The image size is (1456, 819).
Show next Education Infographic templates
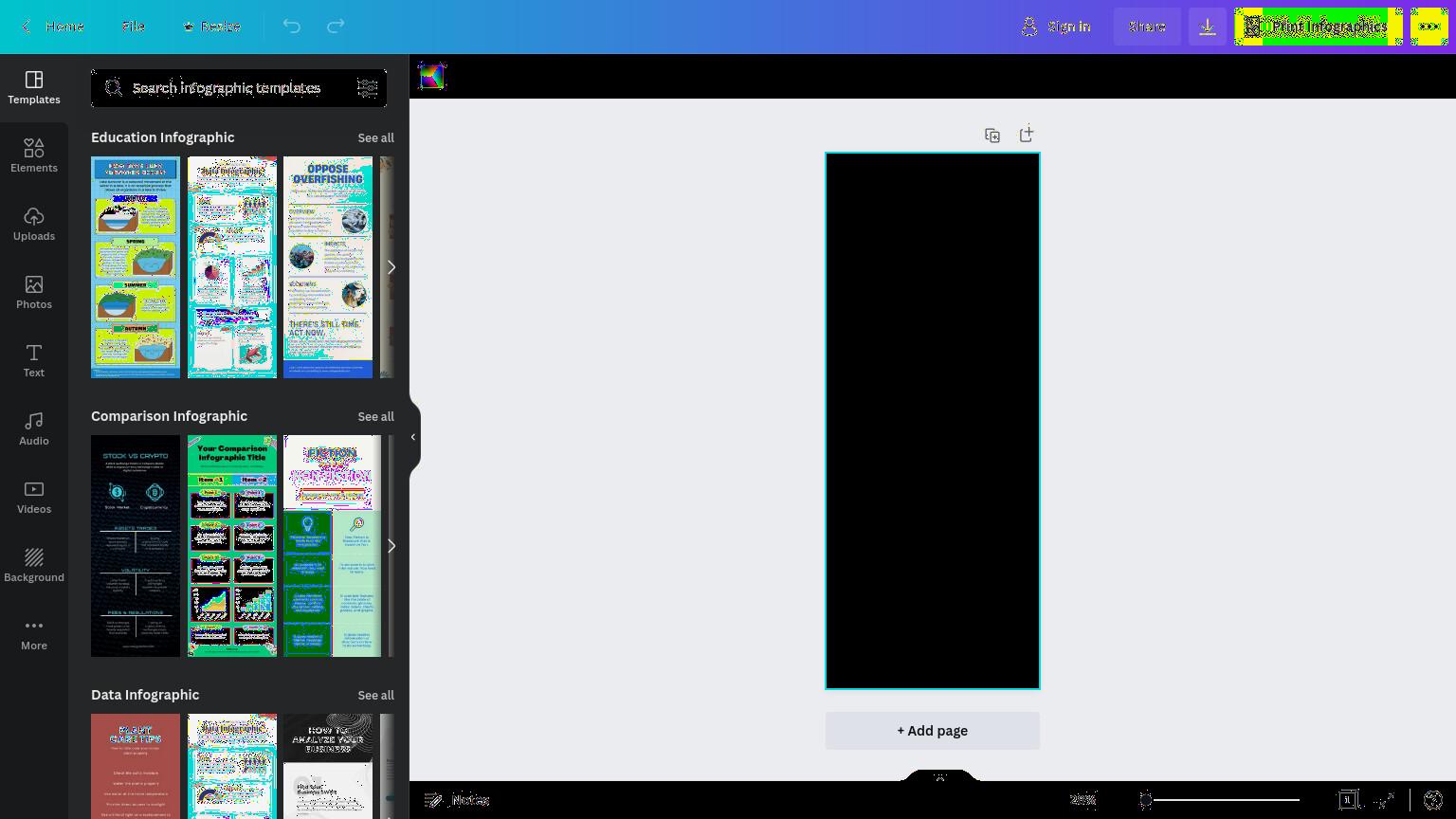391,267
